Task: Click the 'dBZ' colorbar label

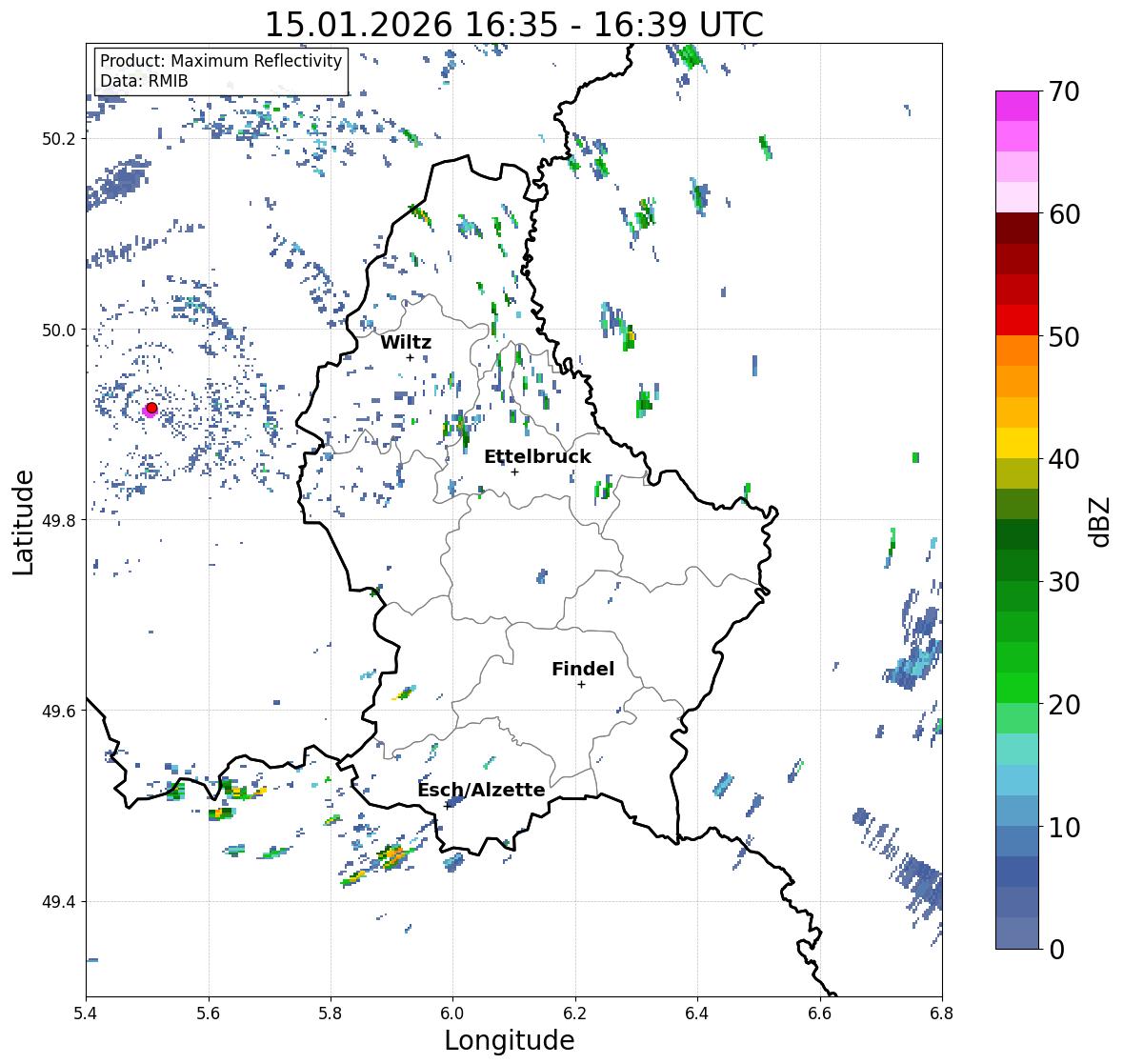Action: [x=1101, y=521]
